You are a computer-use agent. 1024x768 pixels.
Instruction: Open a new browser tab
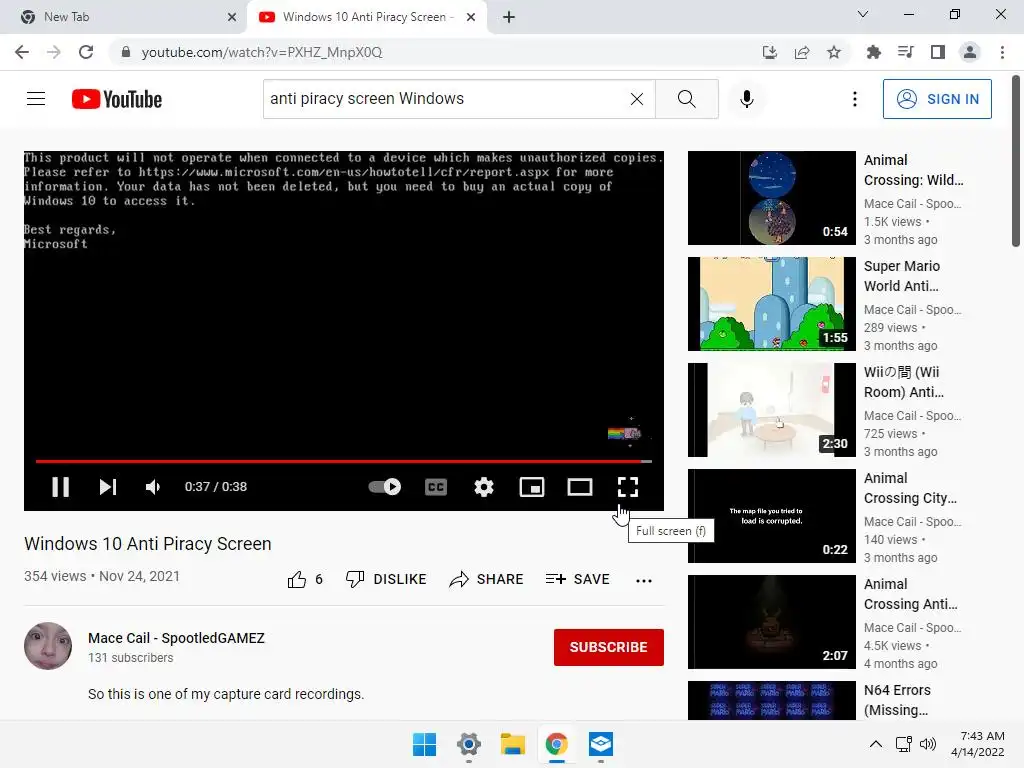(509, 17)
